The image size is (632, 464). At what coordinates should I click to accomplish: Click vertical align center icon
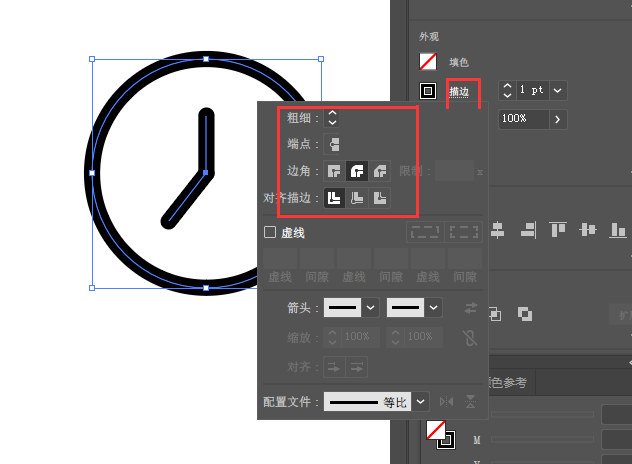588,230
